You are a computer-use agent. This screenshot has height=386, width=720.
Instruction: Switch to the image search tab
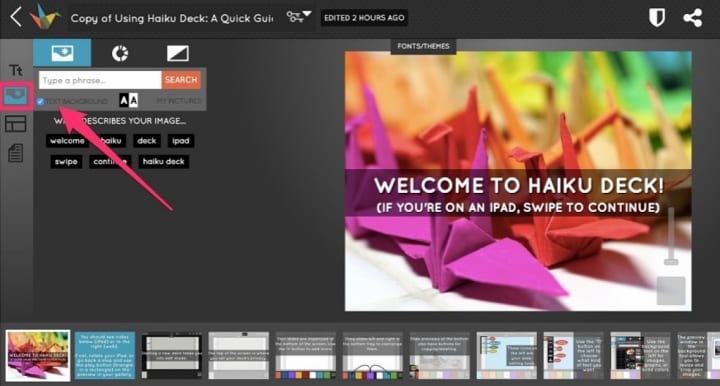62,53
